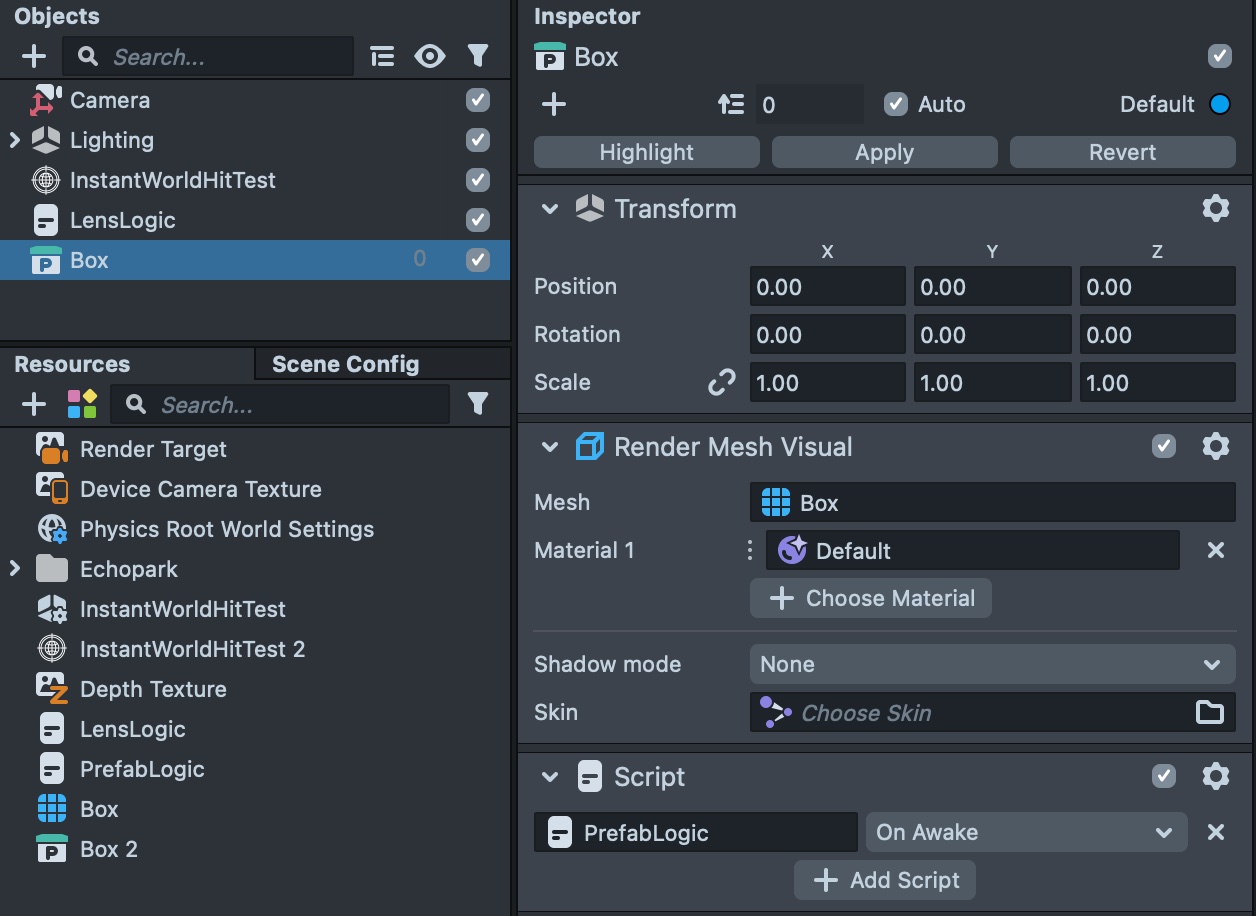This screenshot has height=916, width=1256.
Task: Open the On Awake event dropdown
Action: (x=1025, y=832)
